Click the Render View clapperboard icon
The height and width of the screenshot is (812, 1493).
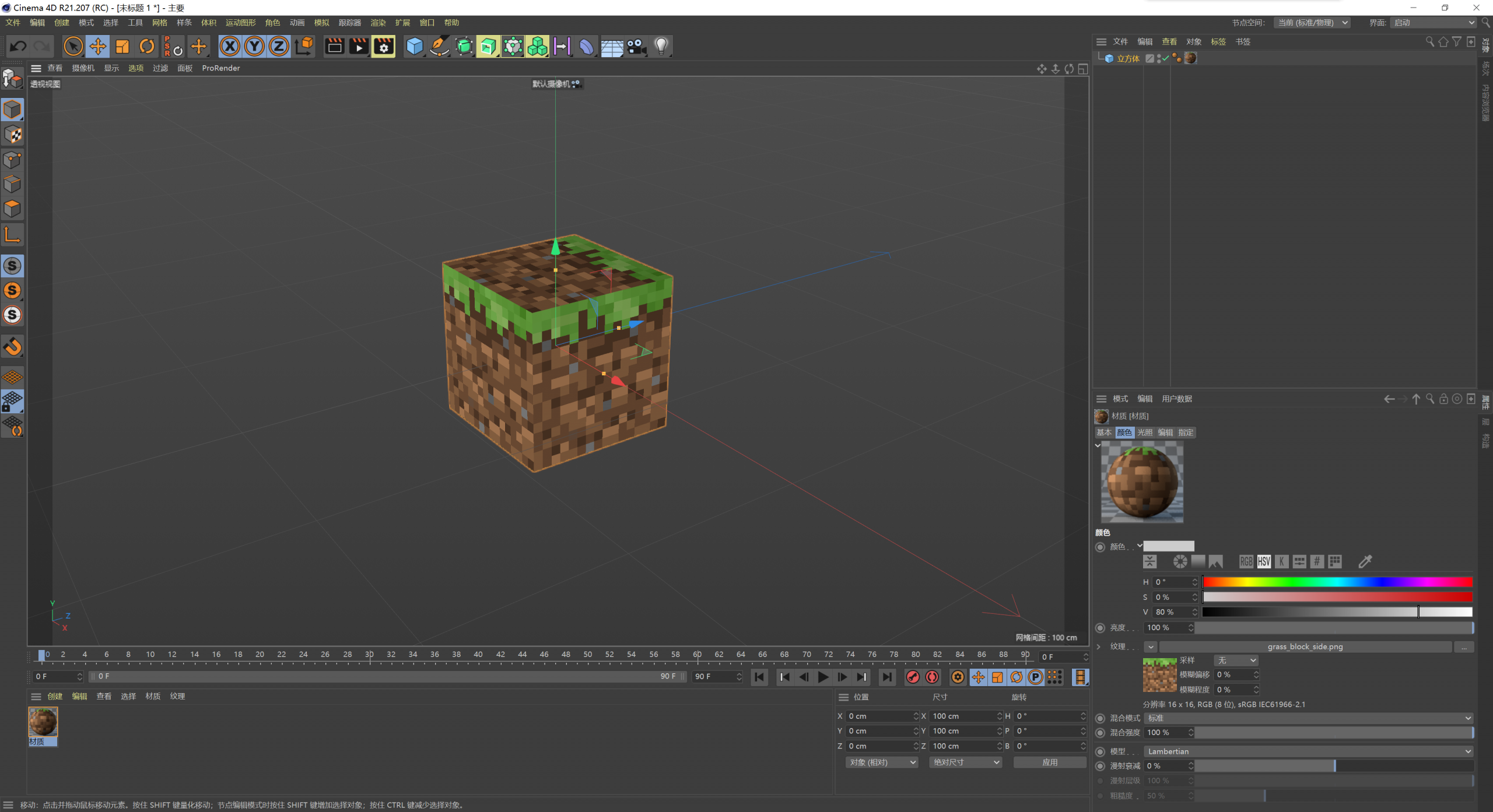coord(334,46)
